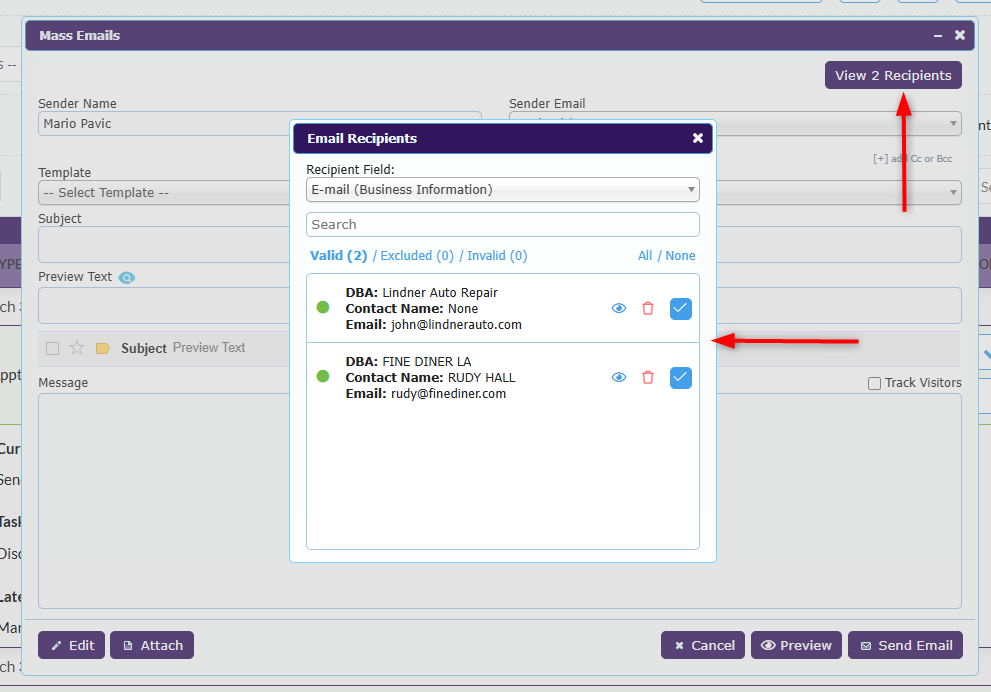
Task: Close the Email Recipients dialog
Action: (x=698, y=138)
